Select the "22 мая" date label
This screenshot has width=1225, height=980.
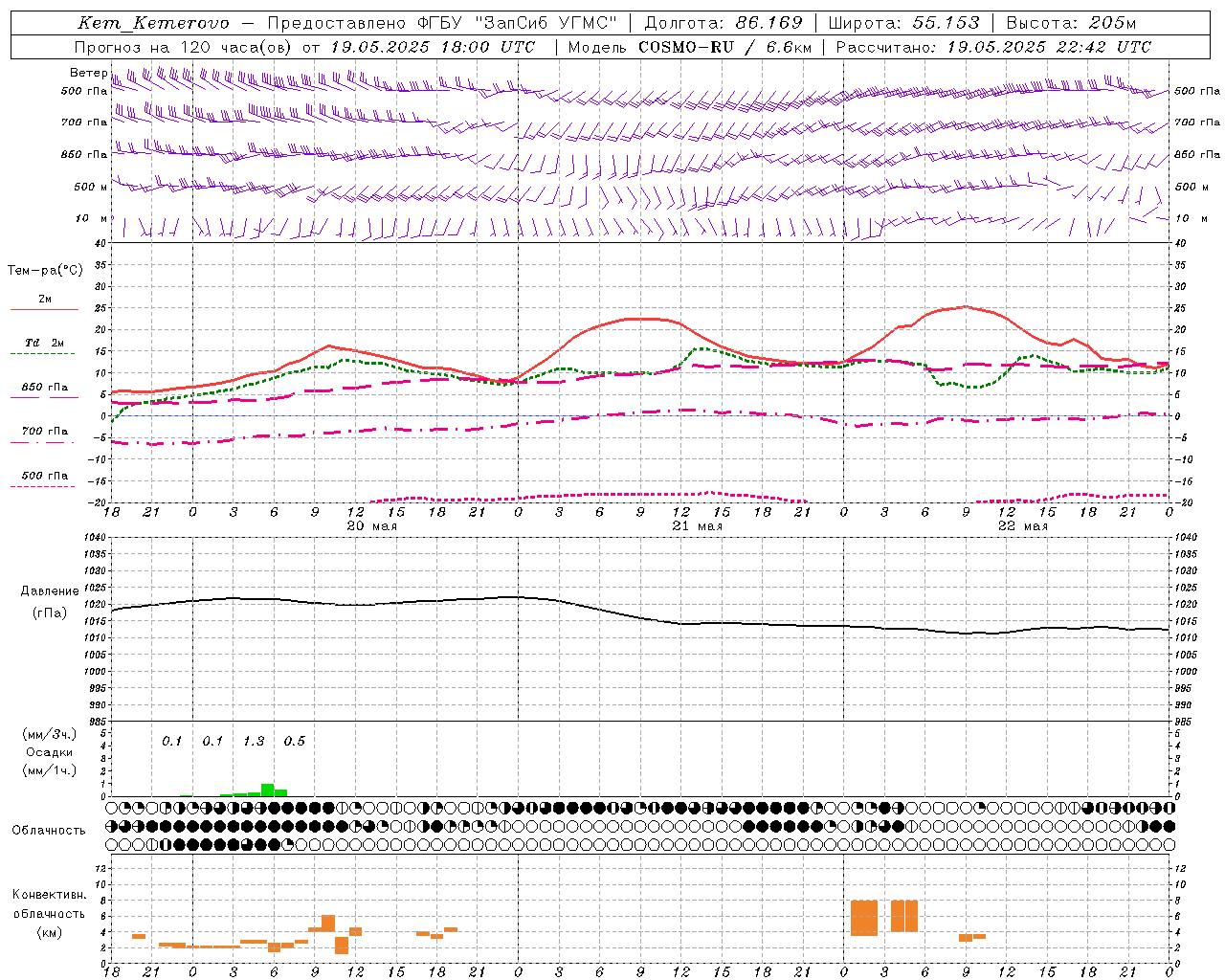click(1022, 526)
